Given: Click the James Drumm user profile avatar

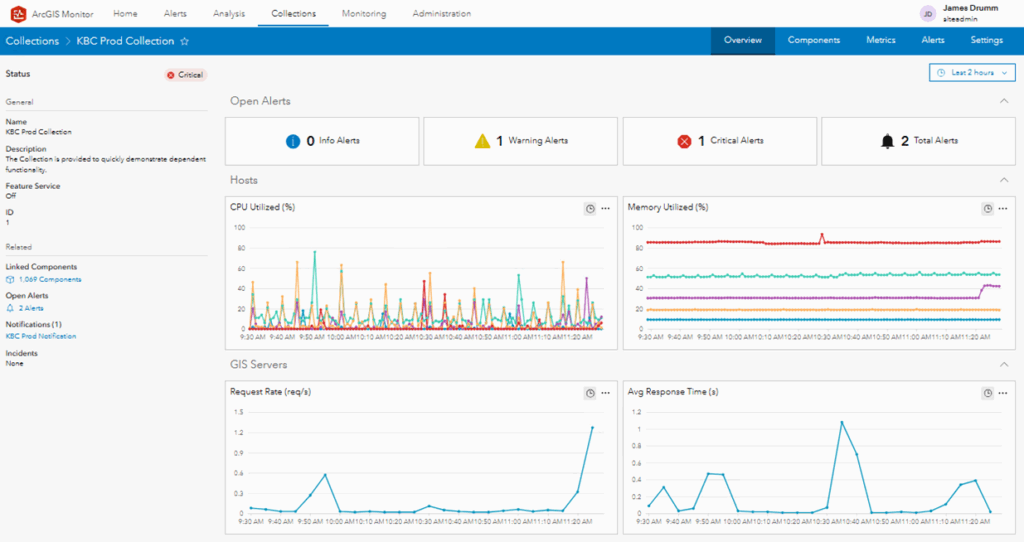Looking at the screenshot, I should pyautogui.click(x=927, y=14).
